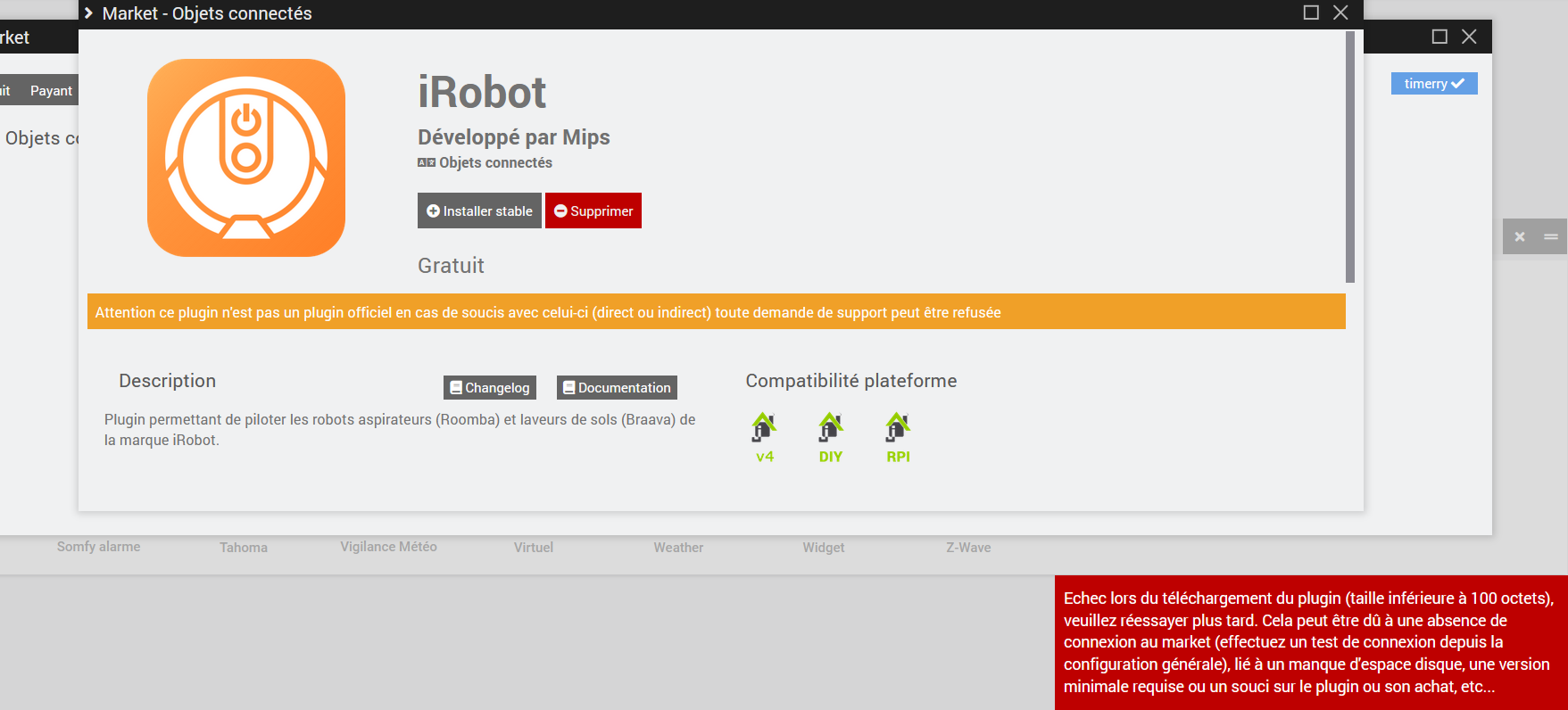Maximize the background Market window
The image size is (1568, 710).
point(1439,37)
